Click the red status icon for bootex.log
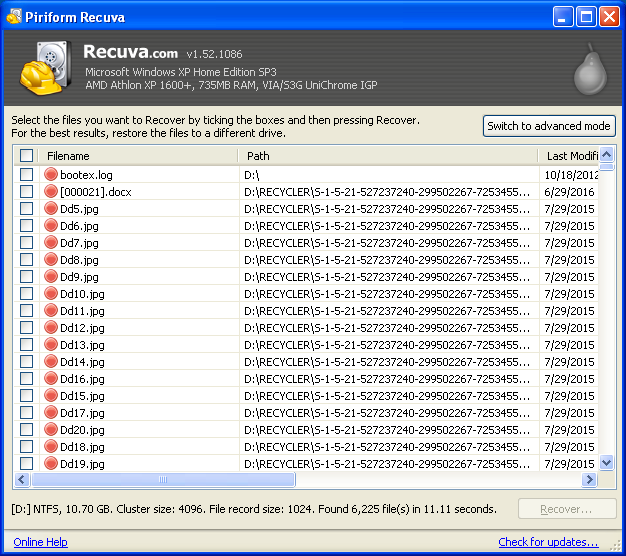This screenshot has height=556, width=626. [51, 174]
